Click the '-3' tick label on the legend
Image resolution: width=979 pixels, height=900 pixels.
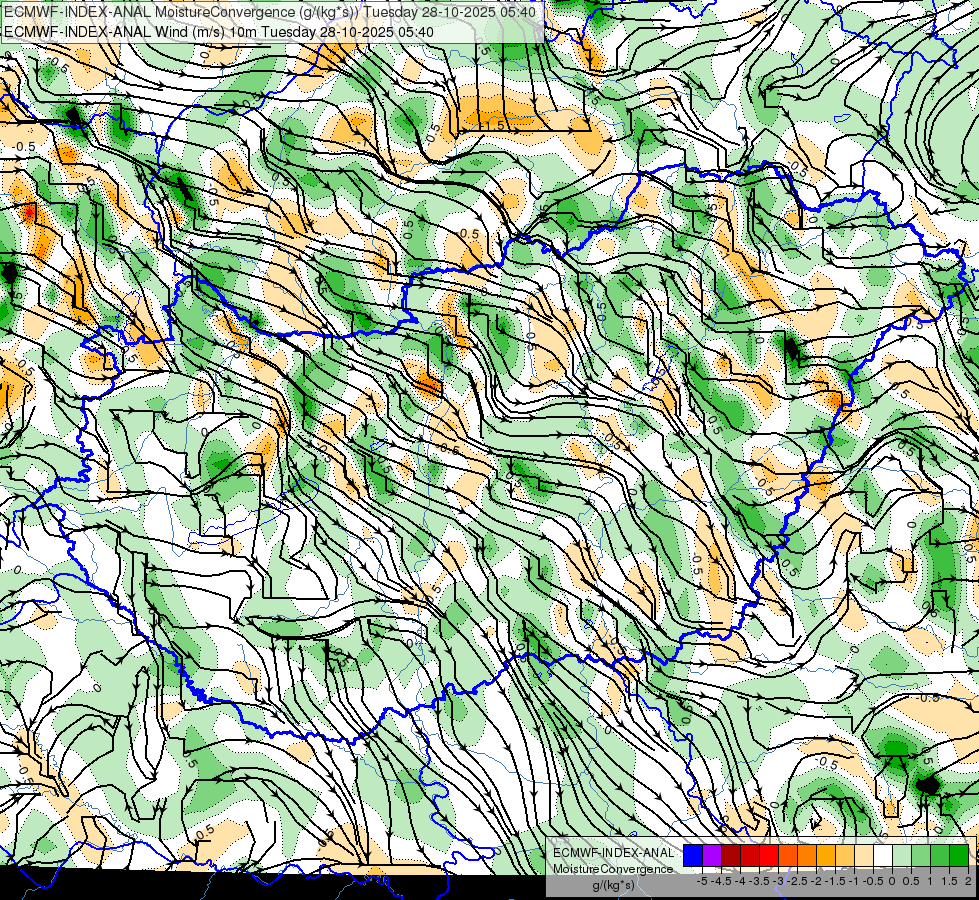tap(779, 881)
